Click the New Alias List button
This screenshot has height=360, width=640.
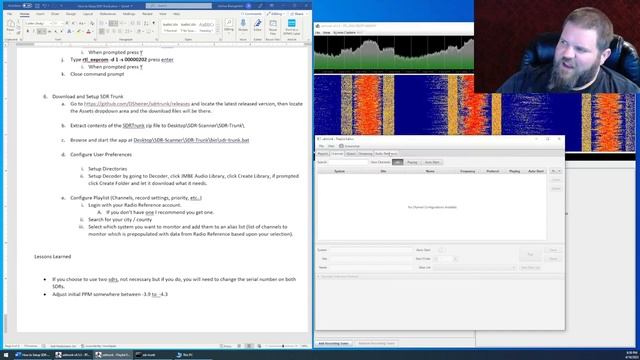pos(531,268)
